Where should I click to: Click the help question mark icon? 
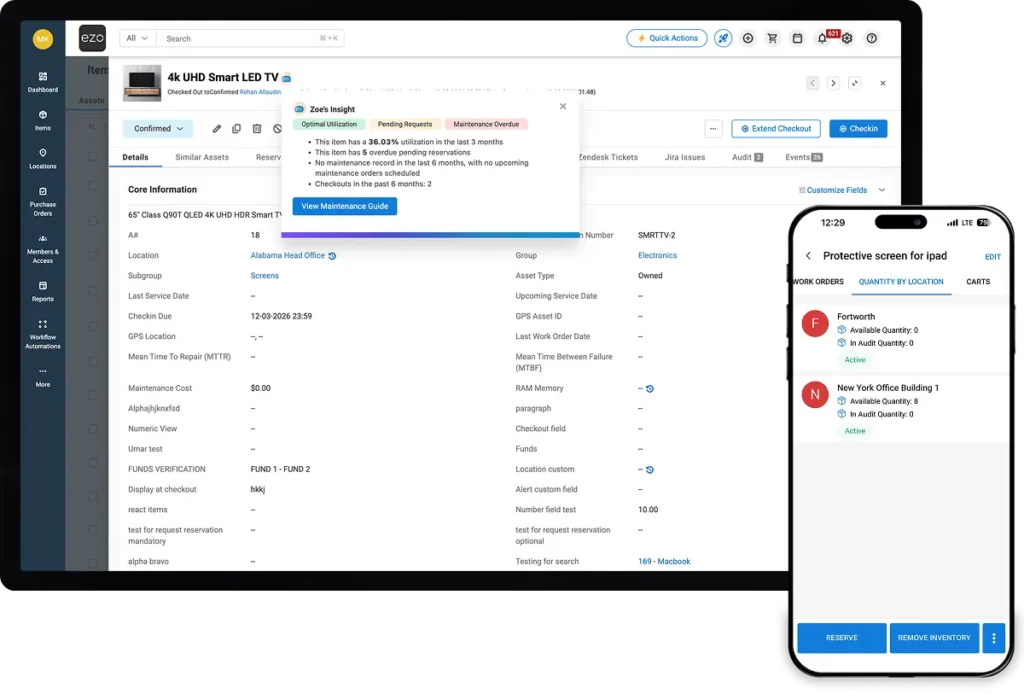[872, 38]
